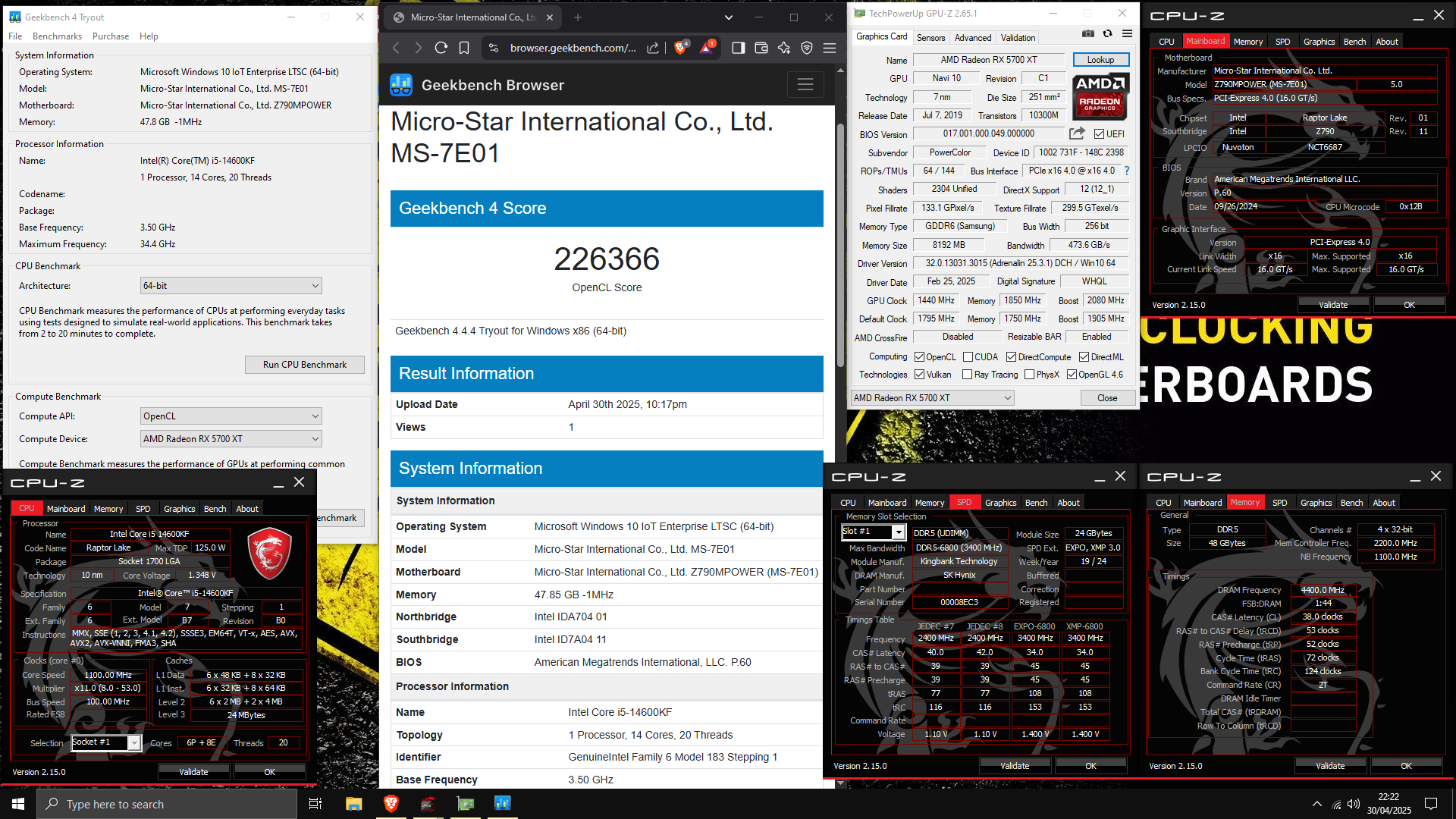Open Graphics tab in SPD CPU-Z window
Image resolution: width=1456 pixels, height=819 pixels.
click(1000, 503)
